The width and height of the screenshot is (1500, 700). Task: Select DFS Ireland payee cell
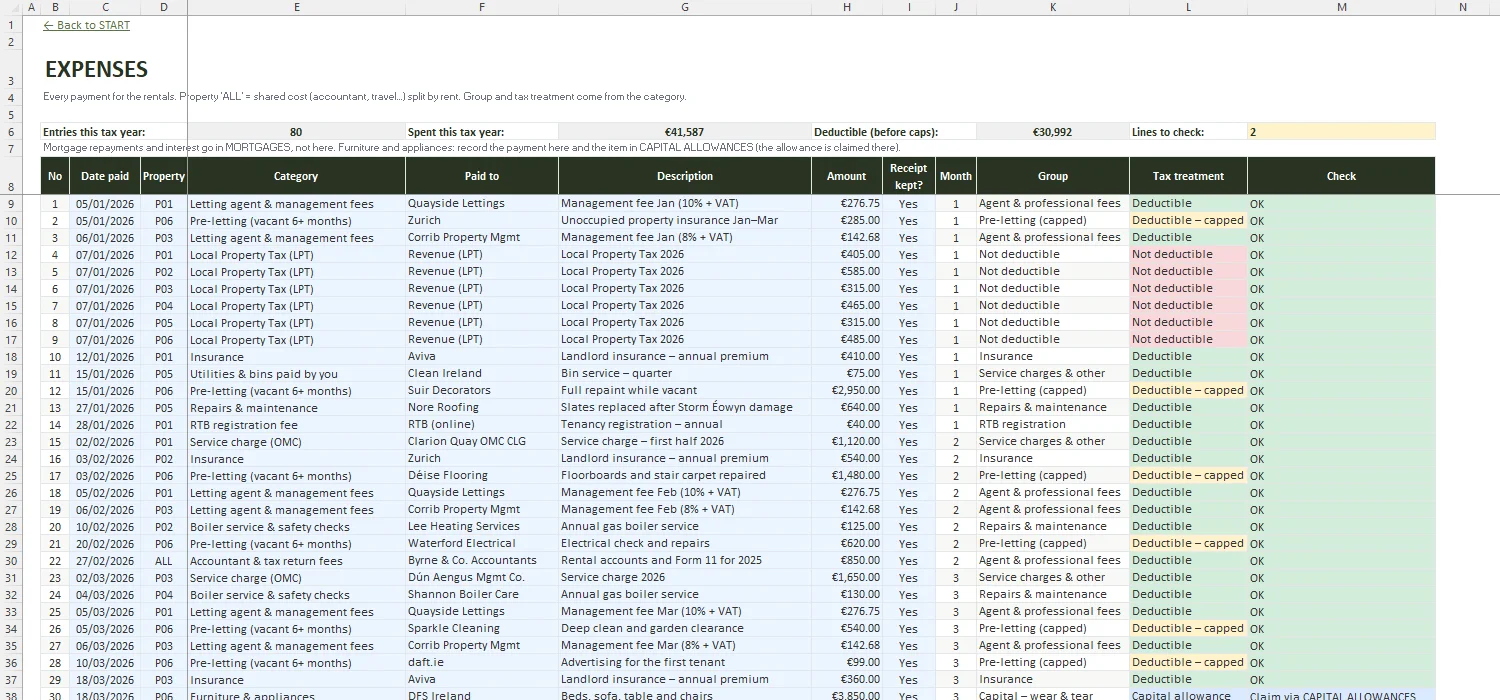tap(482, 695)
